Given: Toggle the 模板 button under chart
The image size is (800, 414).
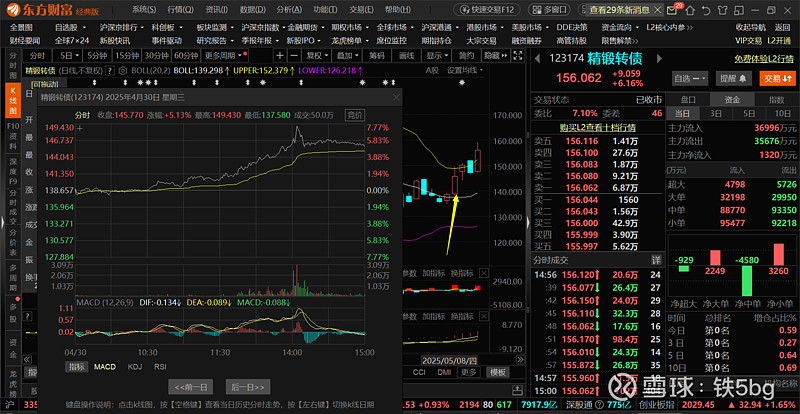Looking at the screenshot, I should click(x=497, y=372).
